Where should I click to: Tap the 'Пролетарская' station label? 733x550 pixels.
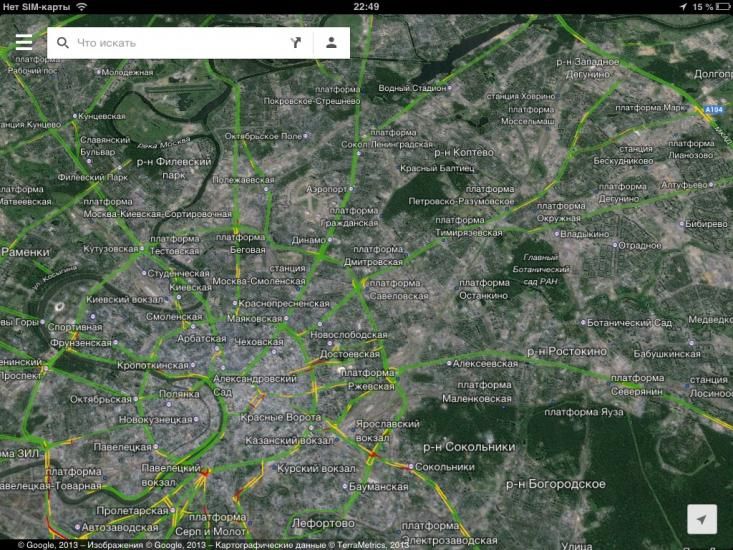[132, 510]
